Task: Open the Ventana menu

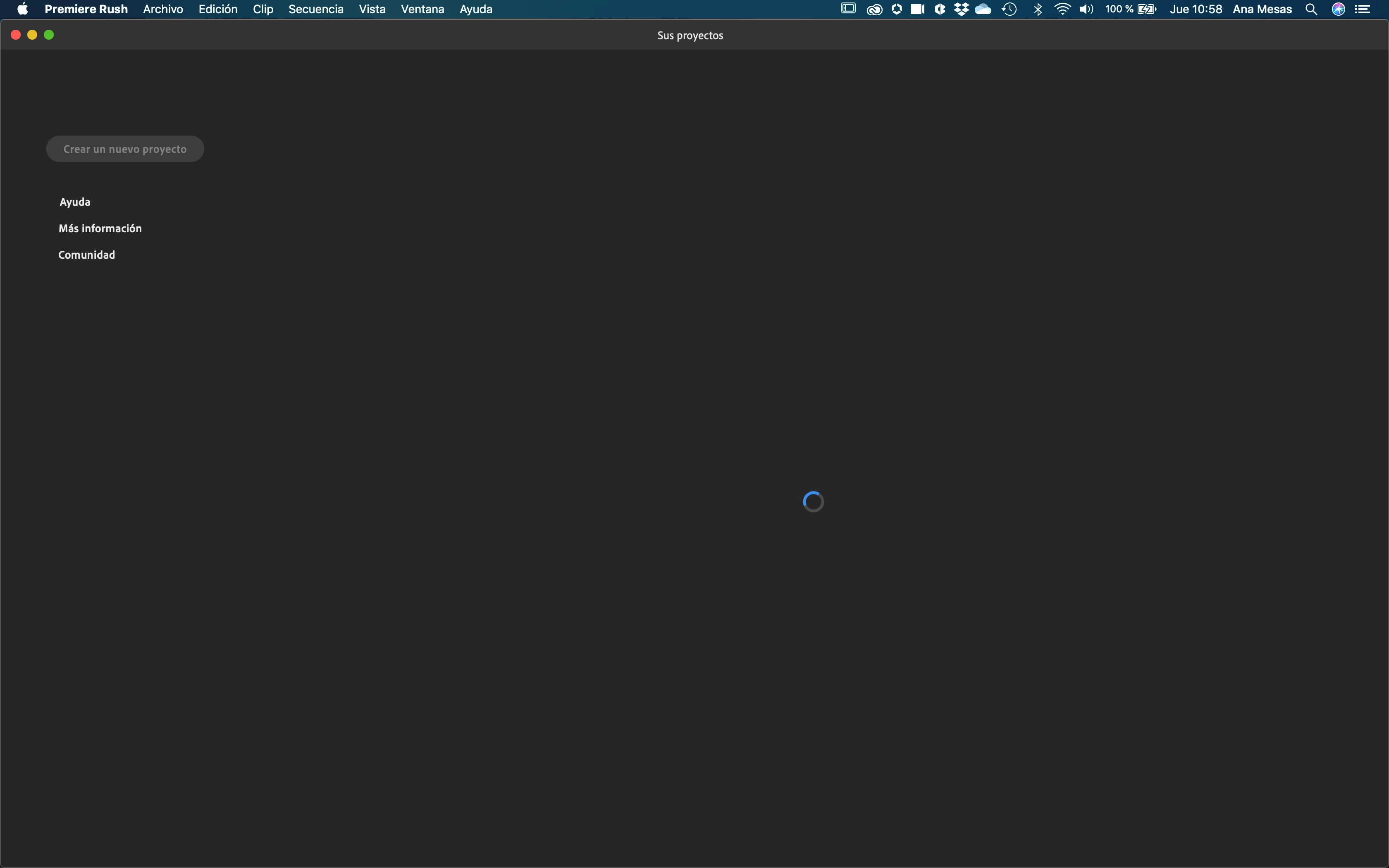Action: click(x=422, y=9)
